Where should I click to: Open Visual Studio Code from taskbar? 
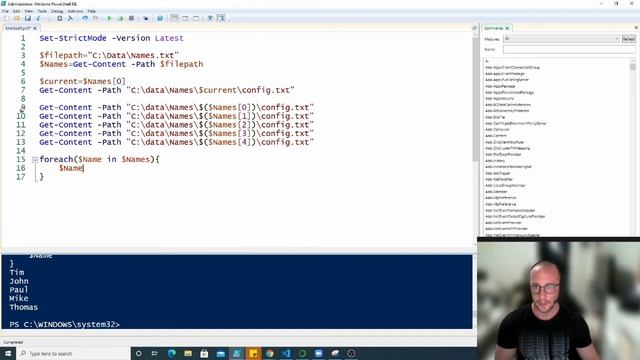point(286,353)
